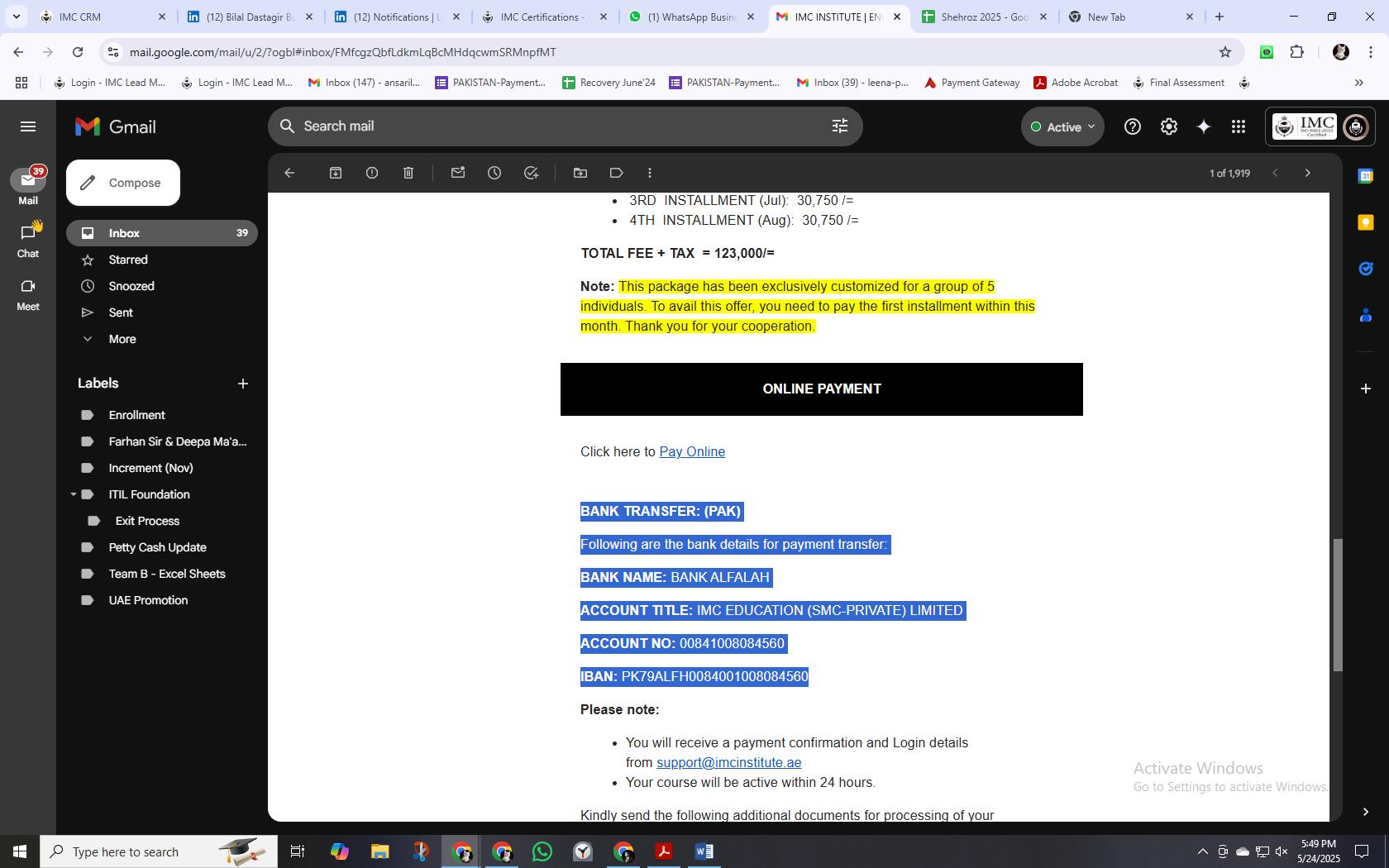1389x868 pixels.
Task: Bookmark this page star icon
Action: [x=1225, y=52]
